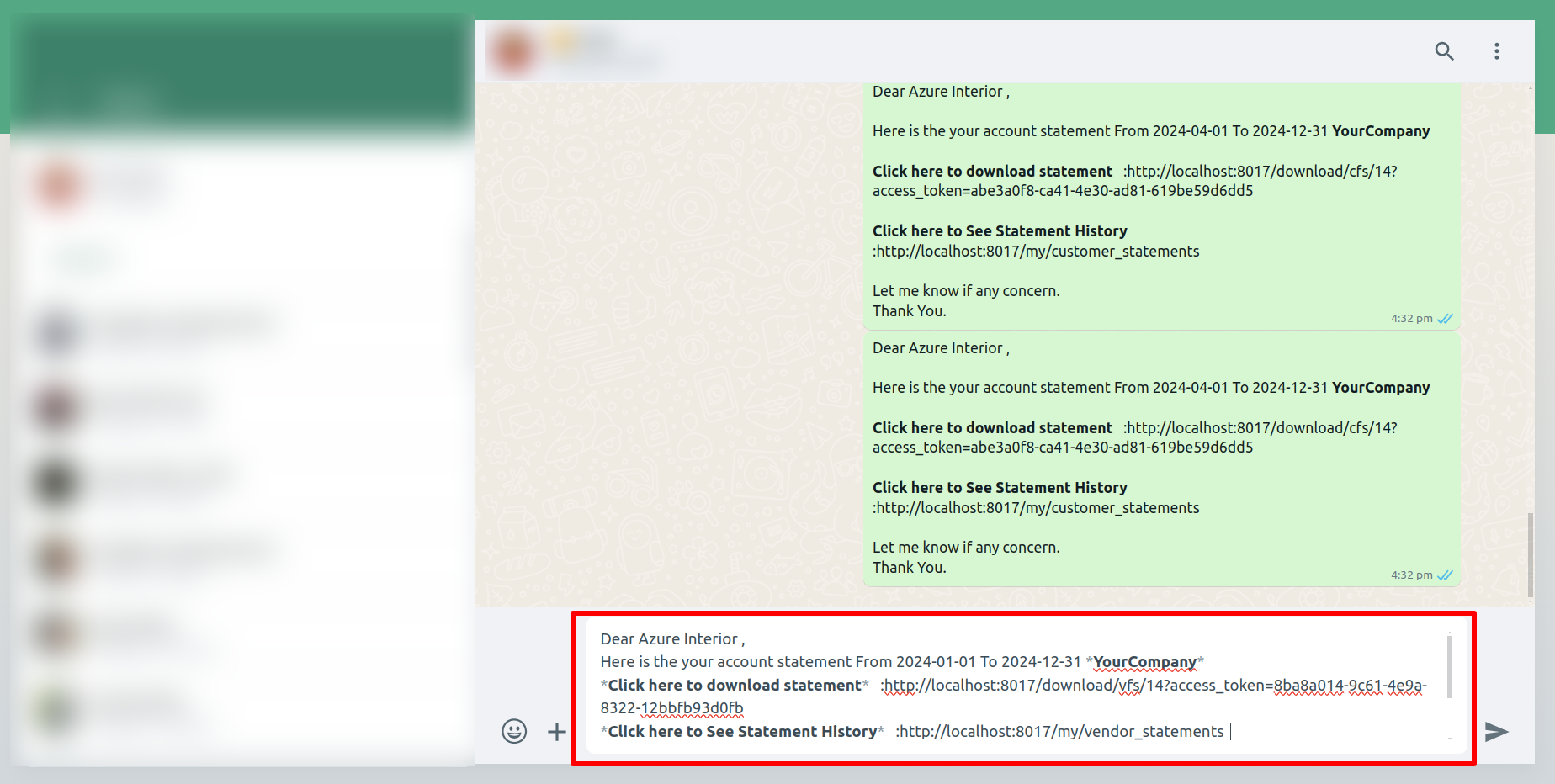Click the message composer's inner scrollbar

[1450, 666]
